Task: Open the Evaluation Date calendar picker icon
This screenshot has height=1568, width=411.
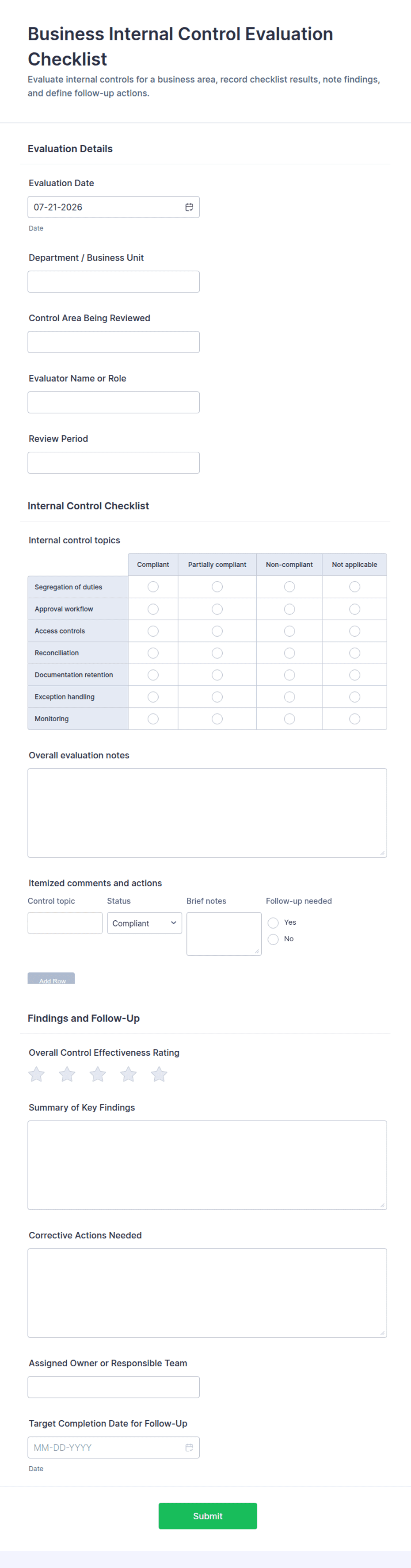Action: [x=189, y=207]
